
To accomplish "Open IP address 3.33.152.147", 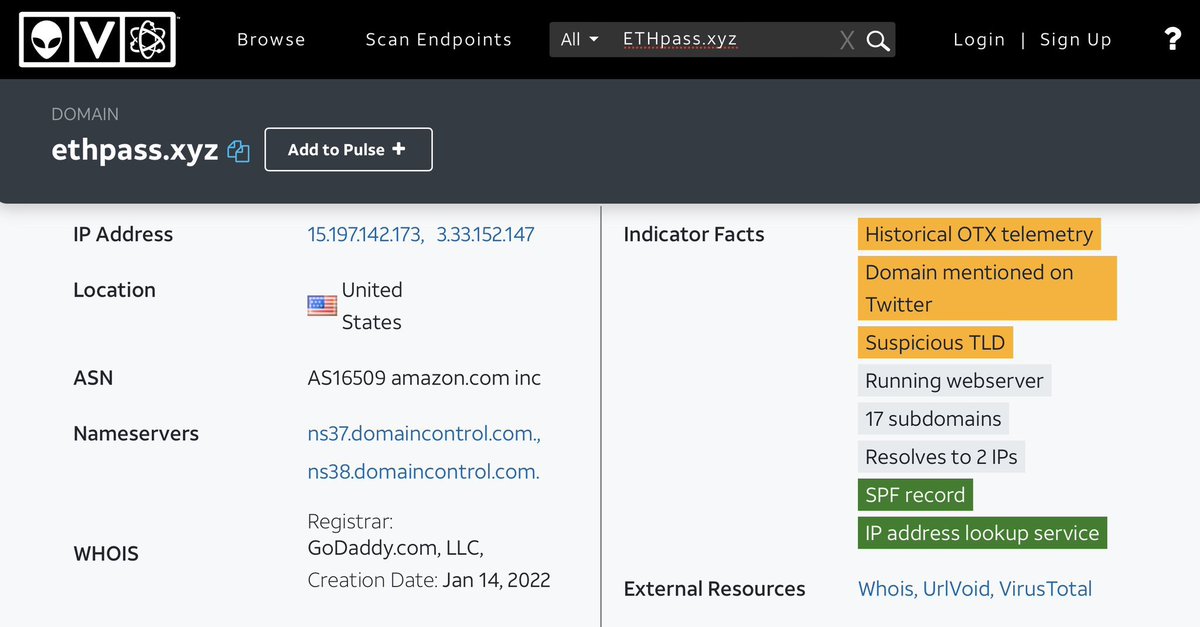I will pyautogui.click(x=485, y=234).
